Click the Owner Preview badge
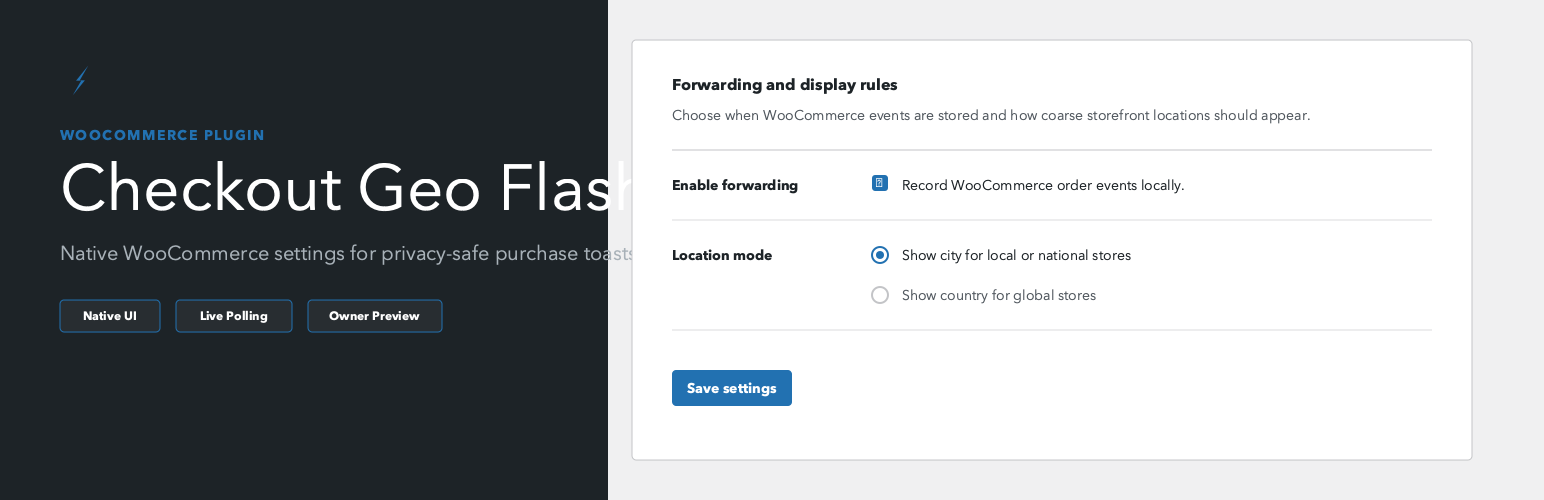Screen dimensions: 1544x500 point(374,316)
